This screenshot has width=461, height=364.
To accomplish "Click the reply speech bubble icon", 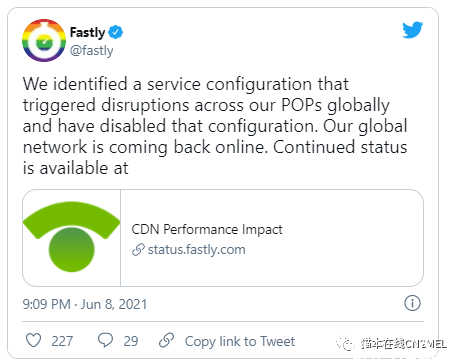I will [x=105, y=340].
